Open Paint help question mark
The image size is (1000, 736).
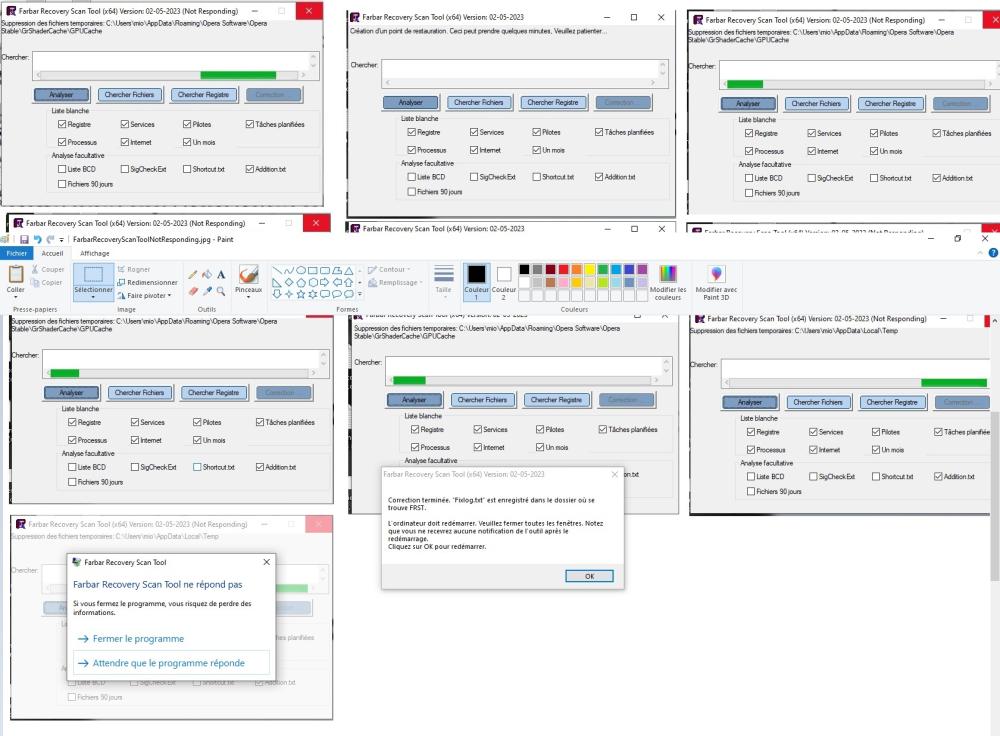[993, 253]
